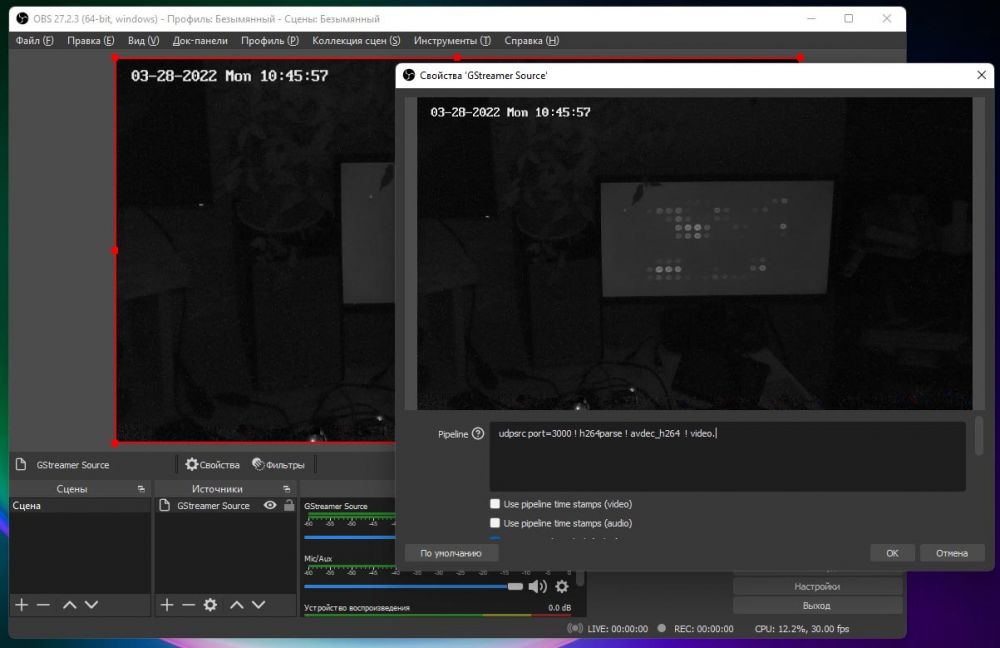Open the Коллекция сцен menu
Screen dimensions: 1000x648
(x=356, y=41)
